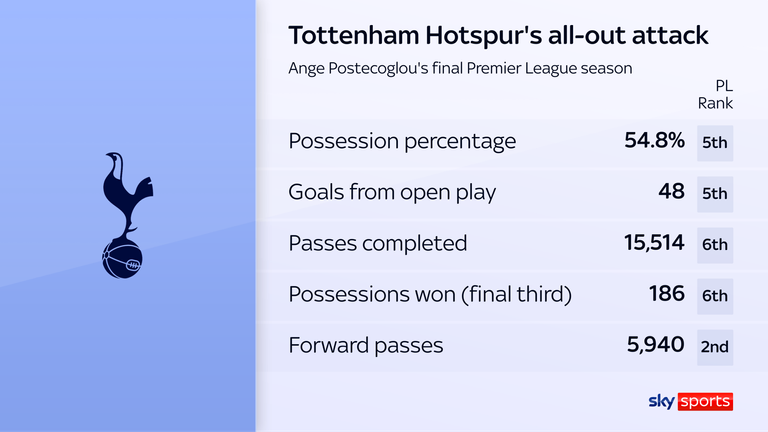
Task: Click the football beneath the cockerel
Action: [122, 261]
